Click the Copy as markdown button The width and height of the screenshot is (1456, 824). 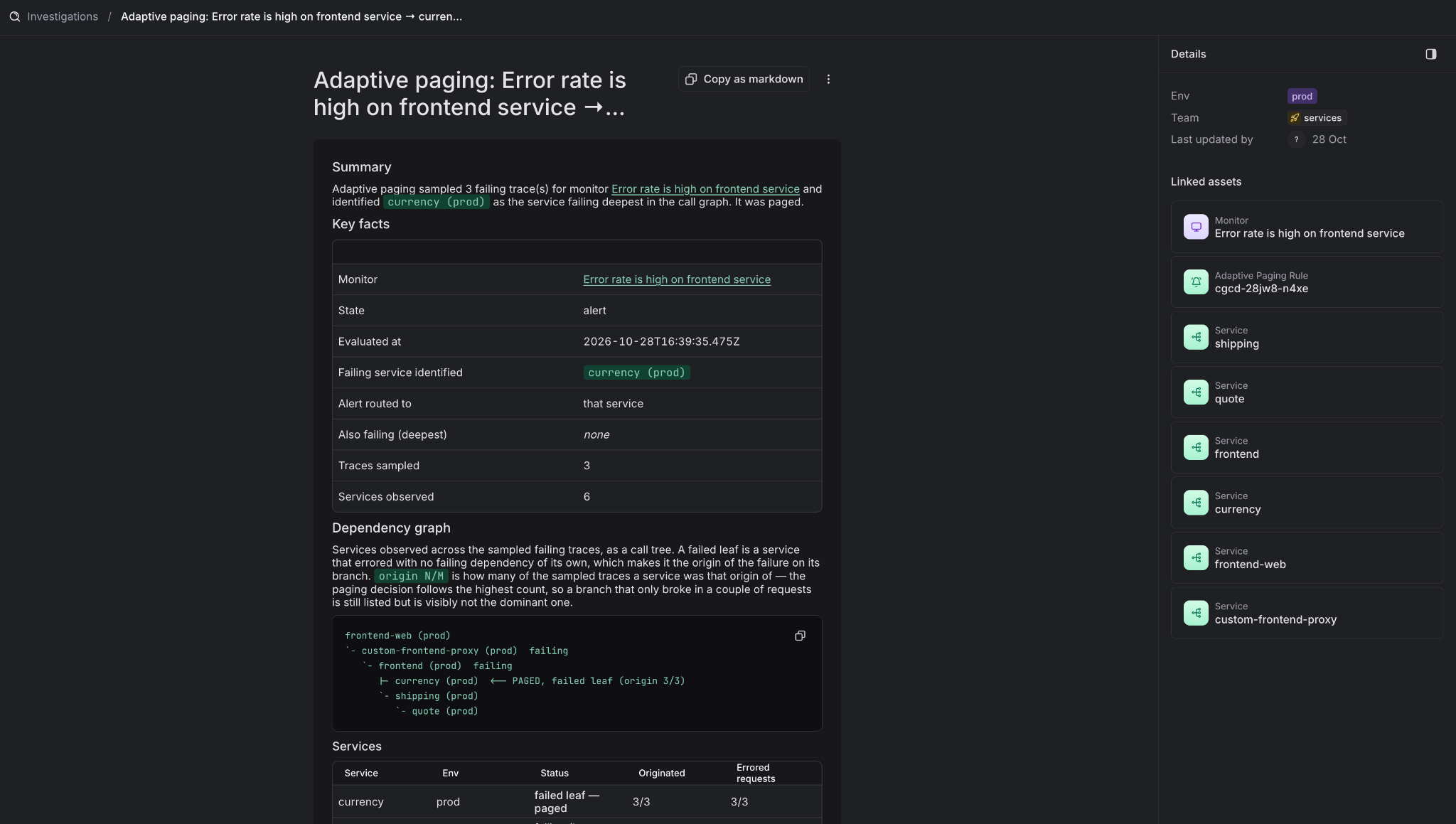point(744,79)
